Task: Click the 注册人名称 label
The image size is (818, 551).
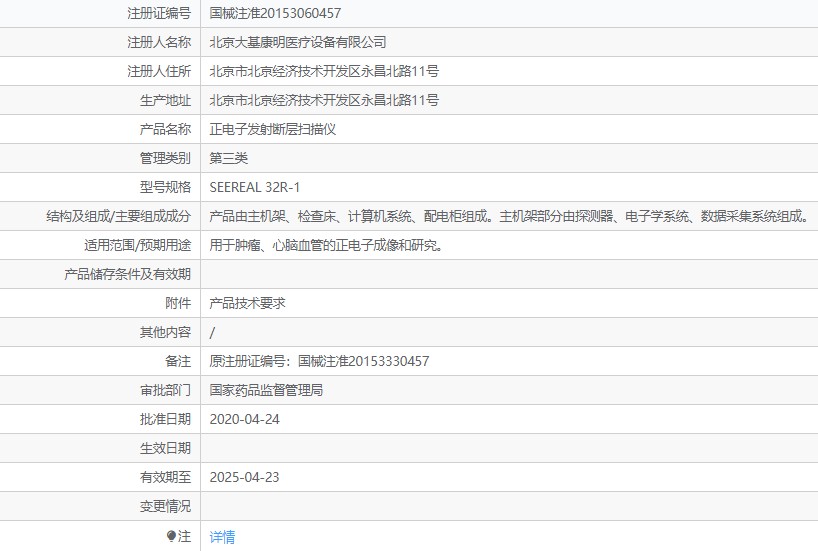Action: pyautogui.click(x=159, y=42)
